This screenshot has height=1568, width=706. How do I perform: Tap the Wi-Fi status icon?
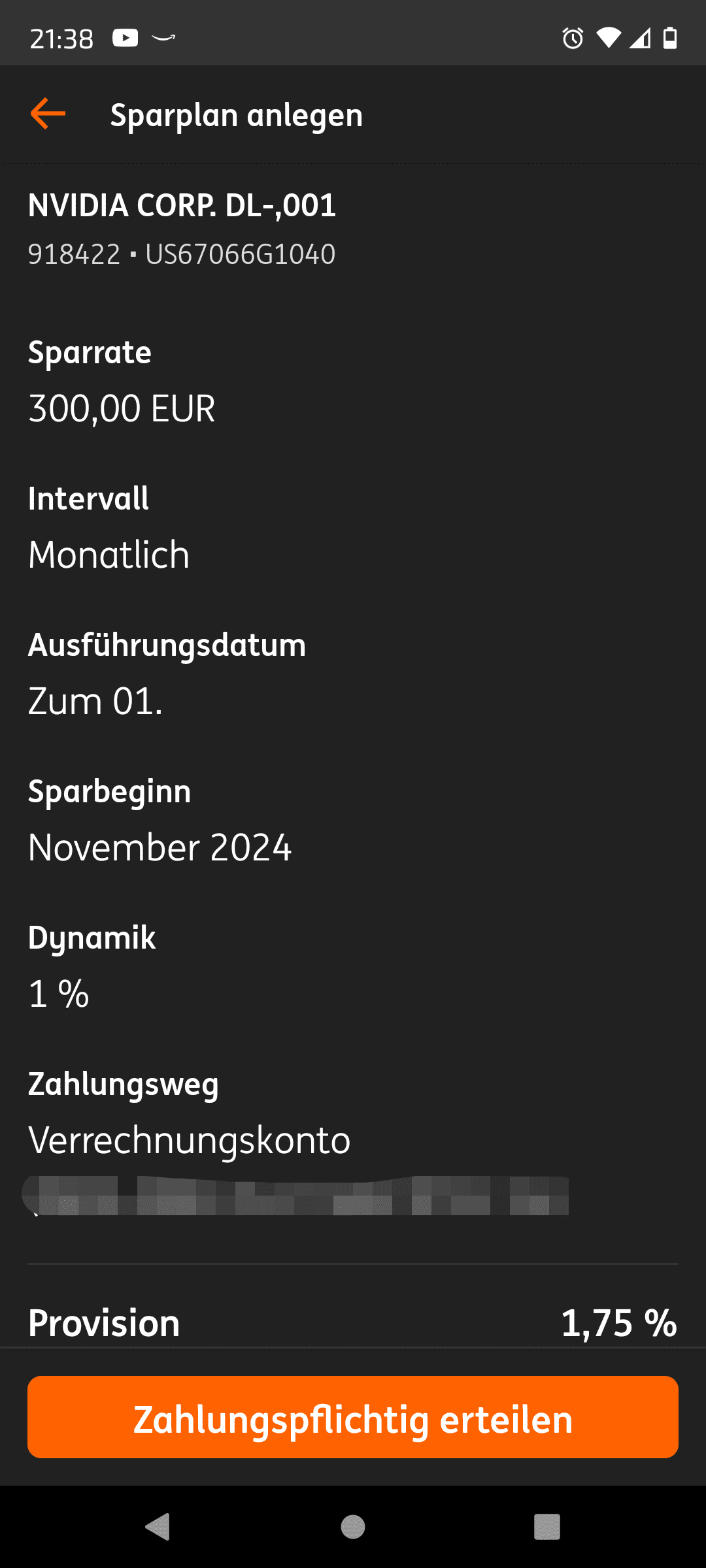point(608,38)
